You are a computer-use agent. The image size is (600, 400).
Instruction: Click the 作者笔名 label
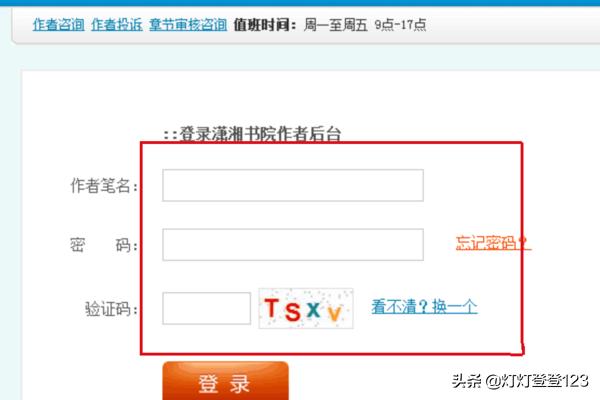coord(104,186)
